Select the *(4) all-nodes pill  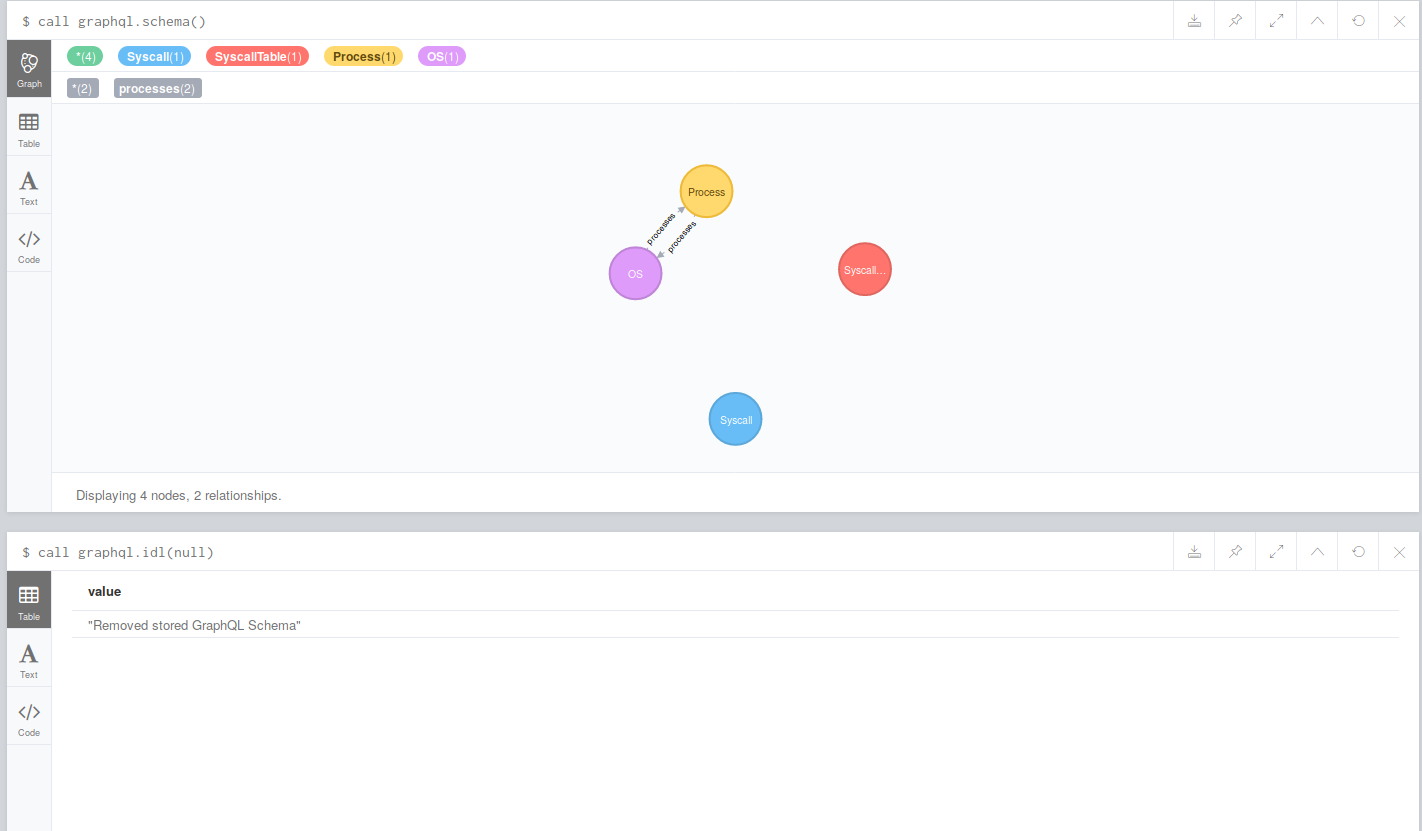coord(84,56)
